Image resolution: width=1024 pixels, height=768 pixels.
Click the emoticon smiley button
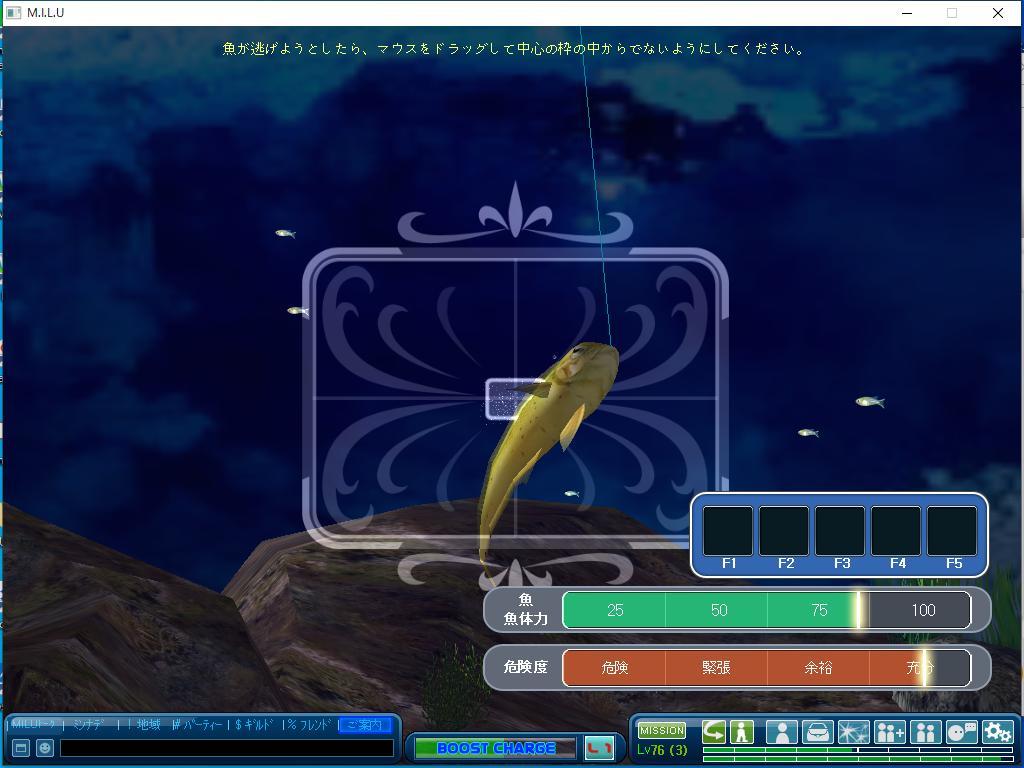[45, 748]
